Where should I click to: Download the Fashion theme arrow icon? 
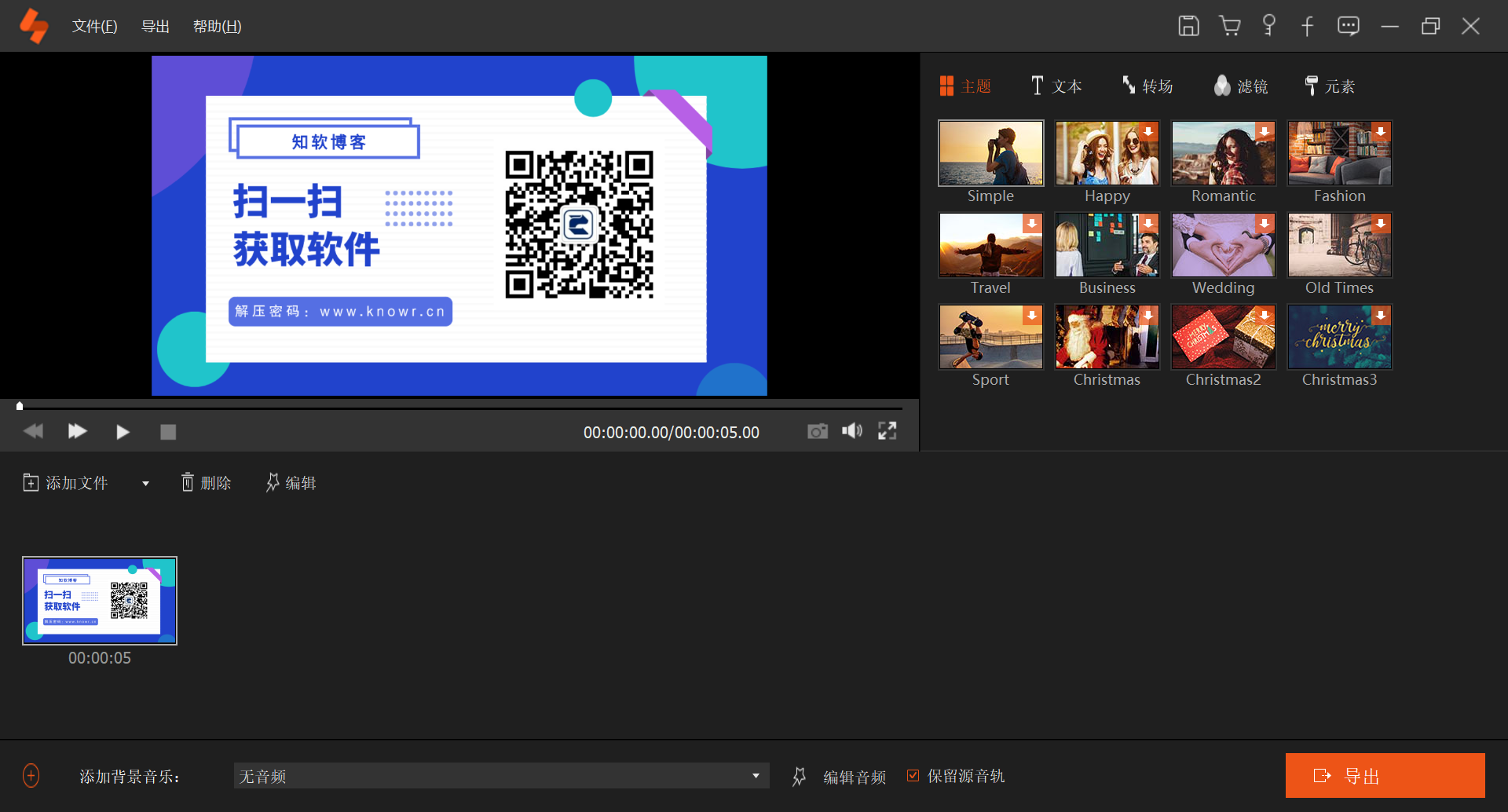coord(1381,132)
